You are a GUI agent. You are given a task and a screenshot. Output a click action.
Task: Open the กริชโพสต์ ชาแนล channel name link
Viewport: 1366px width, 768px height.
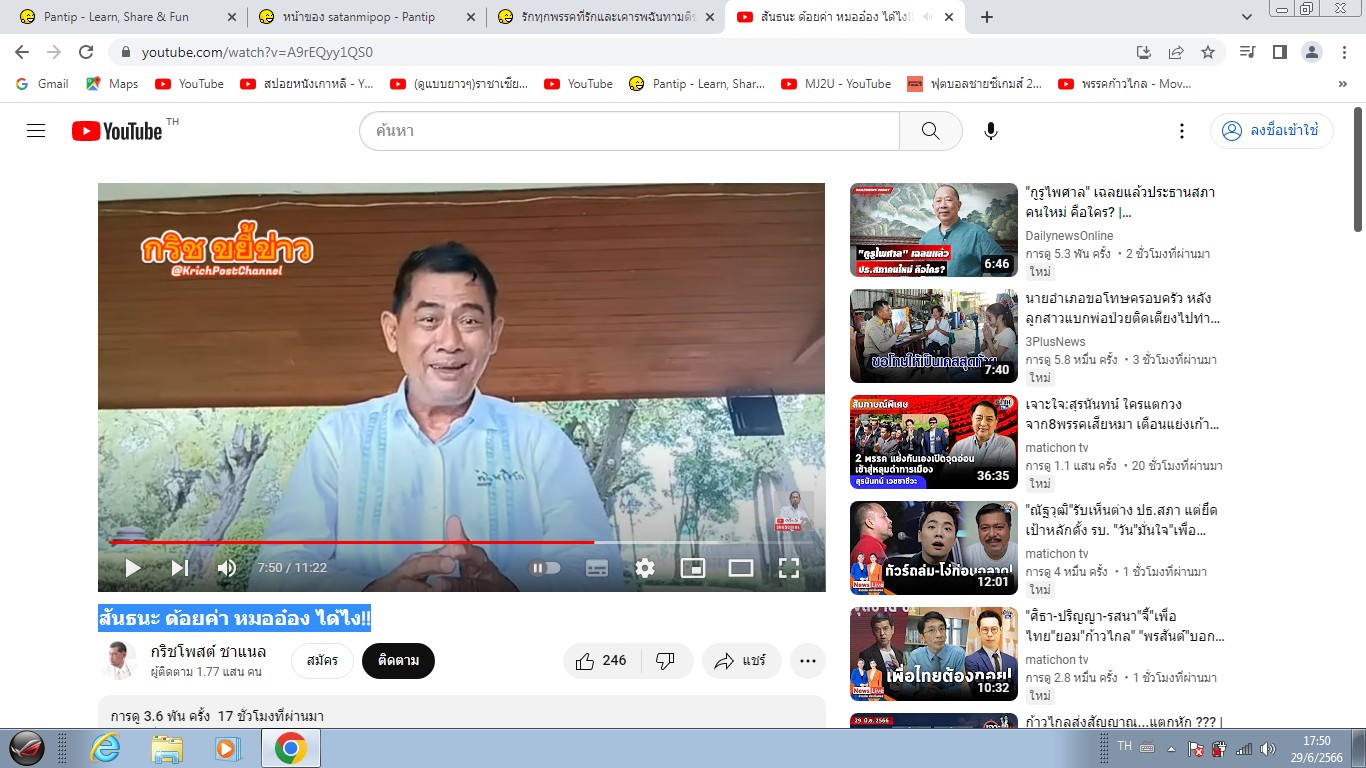click(x=208, y=651)
